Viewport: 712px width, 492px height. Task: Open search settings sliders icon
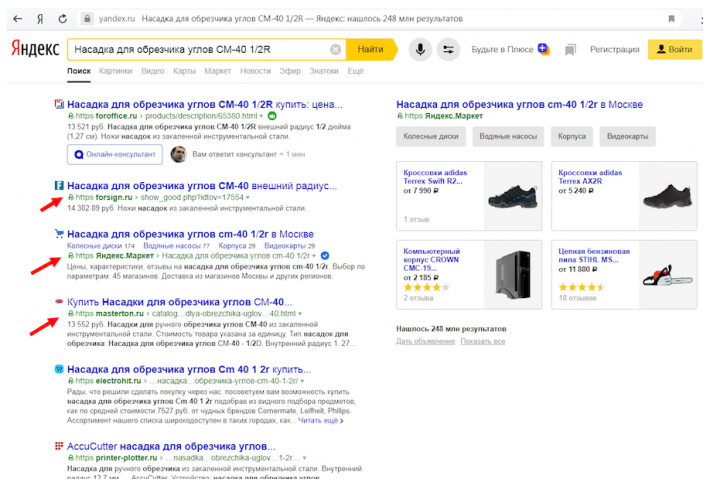[x=448, y=49]
